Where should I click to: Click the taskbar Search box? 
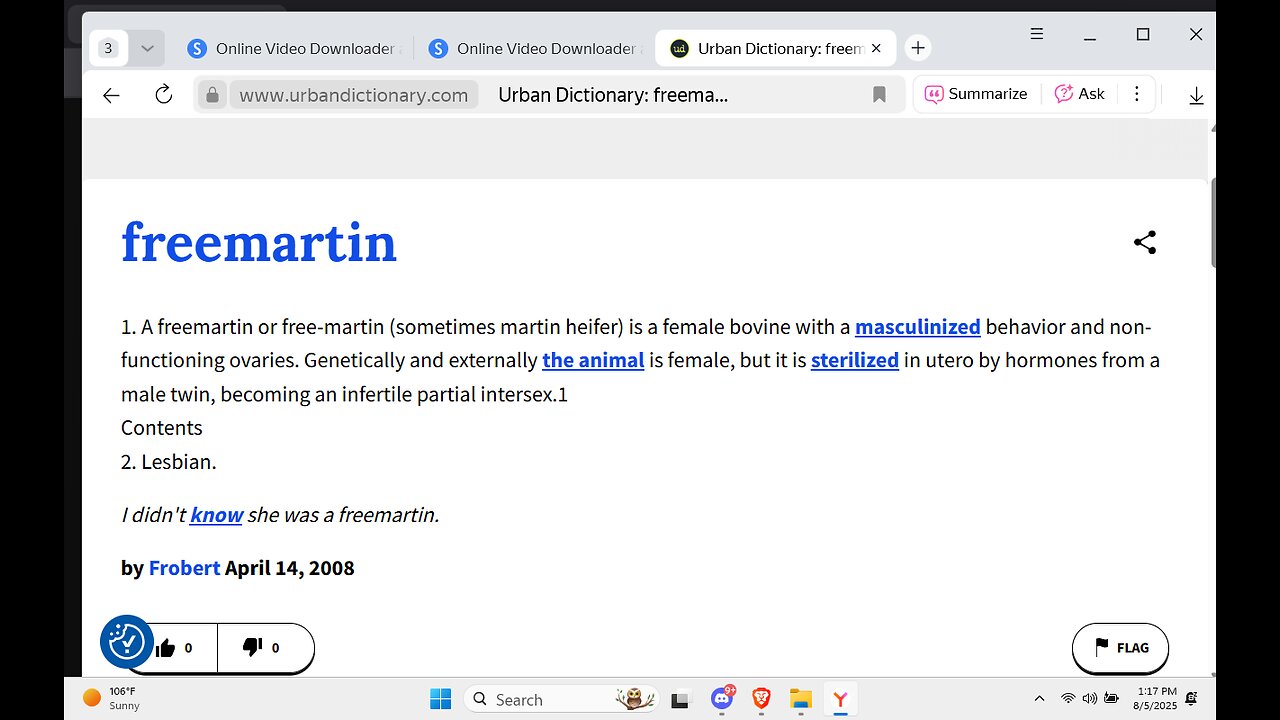coord(563,699)
